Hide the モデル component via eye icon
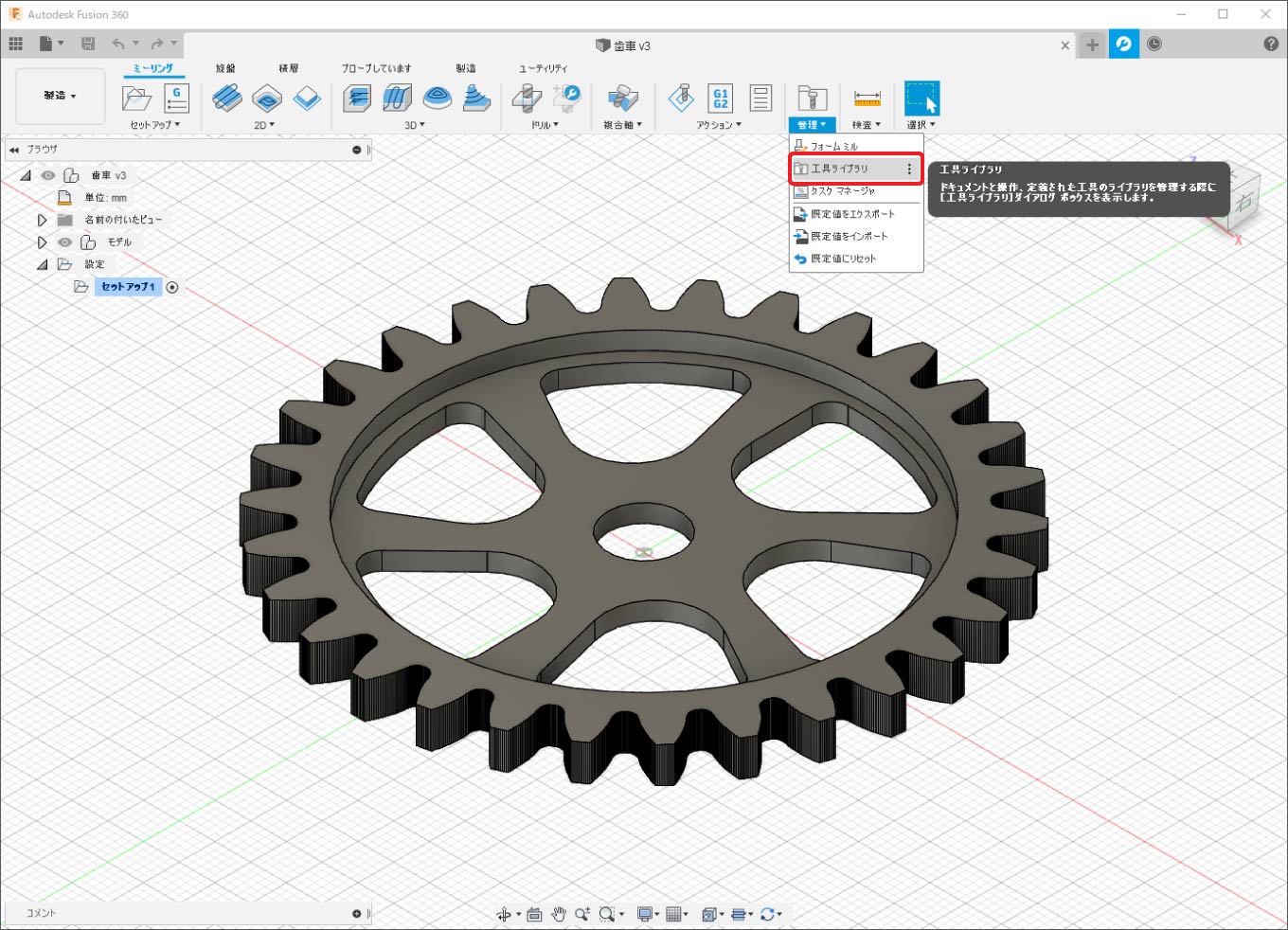 pyautogui.click(x=64, y=242)
